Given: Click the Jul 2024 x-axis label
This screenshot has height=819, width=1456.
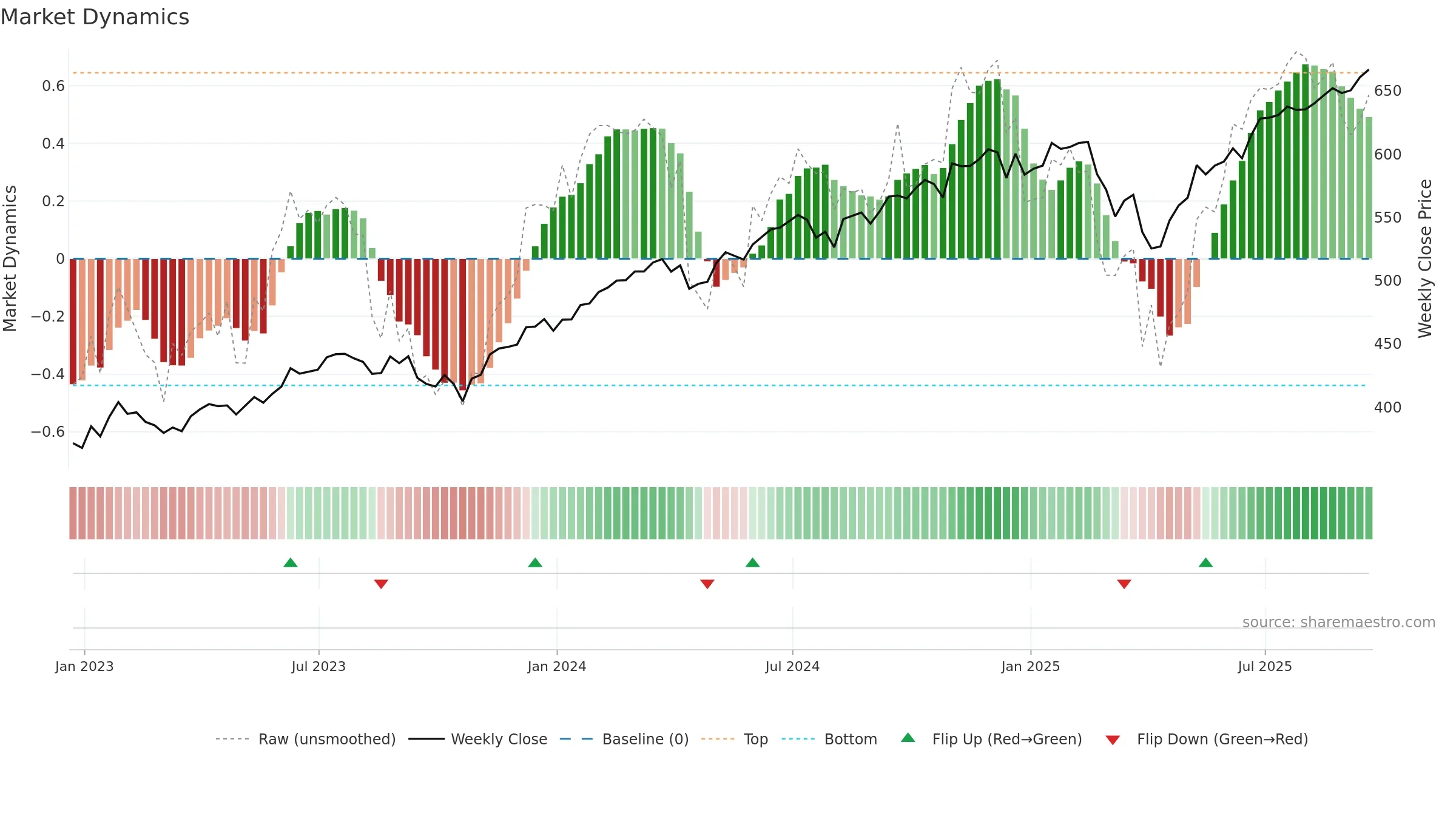Looking at the screenshot, I should pos(792,666).
